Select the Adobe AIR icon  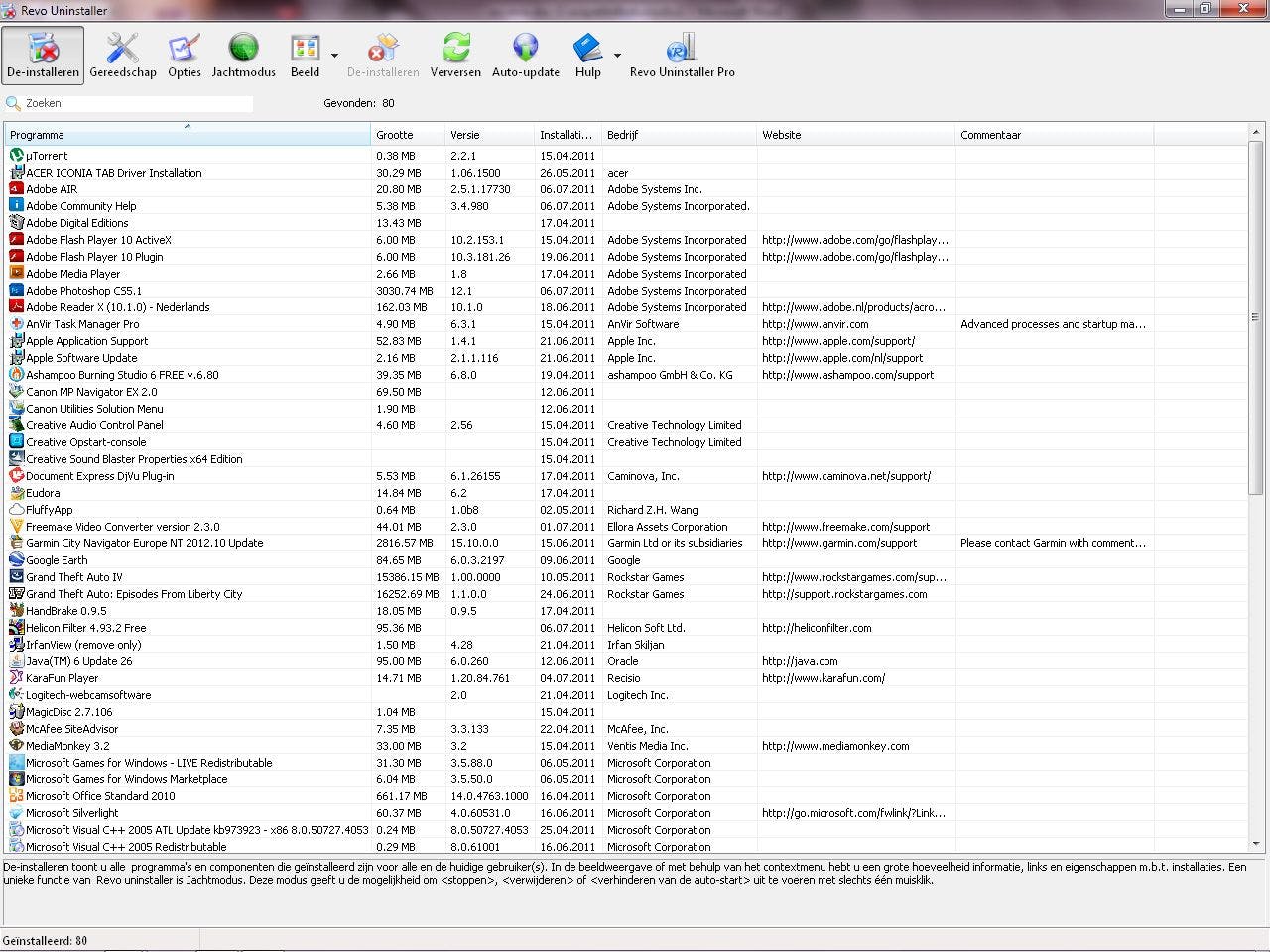pos(17,189)
